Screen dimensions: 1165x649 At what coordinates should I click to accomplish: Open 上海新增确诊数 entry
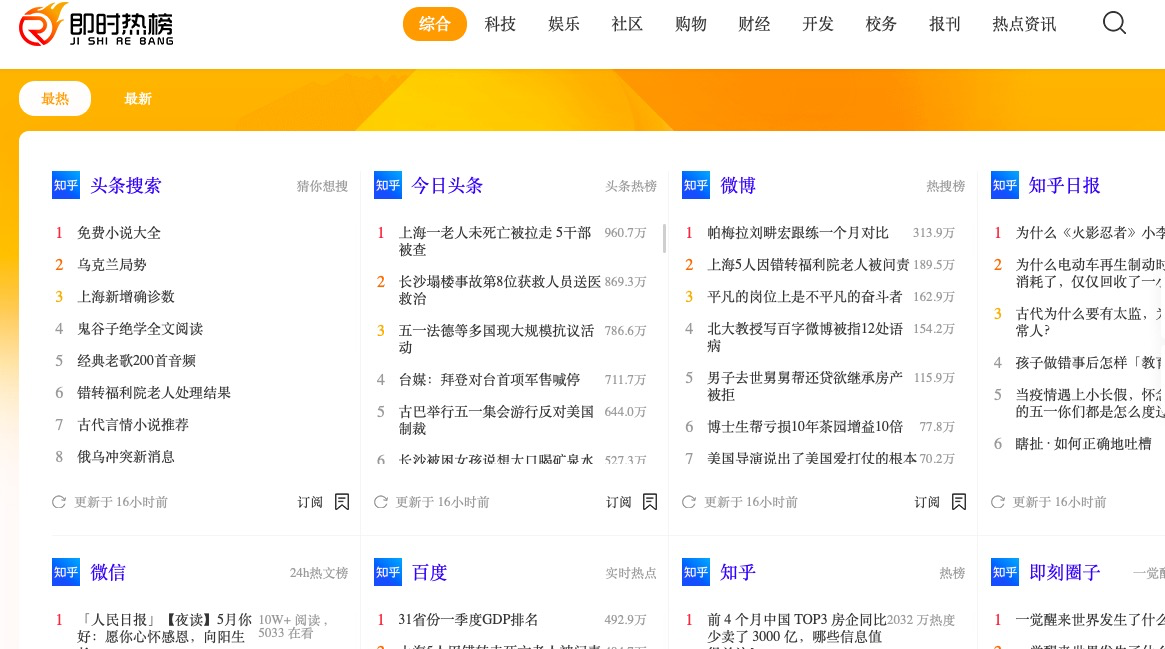click(126, 296)
